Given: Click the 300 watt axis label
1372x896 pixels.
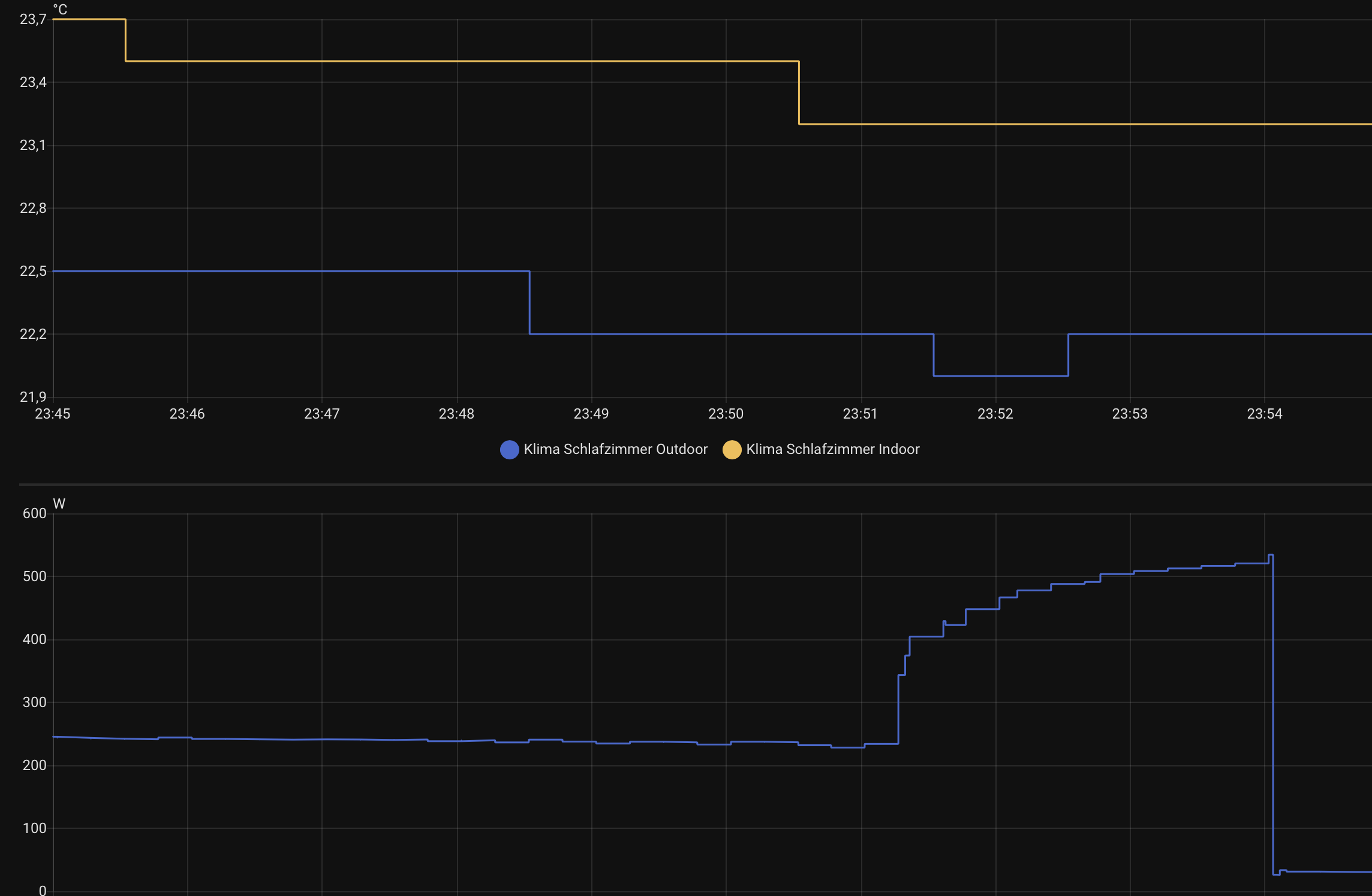Looking at the screenshot, I should (34, 702).
